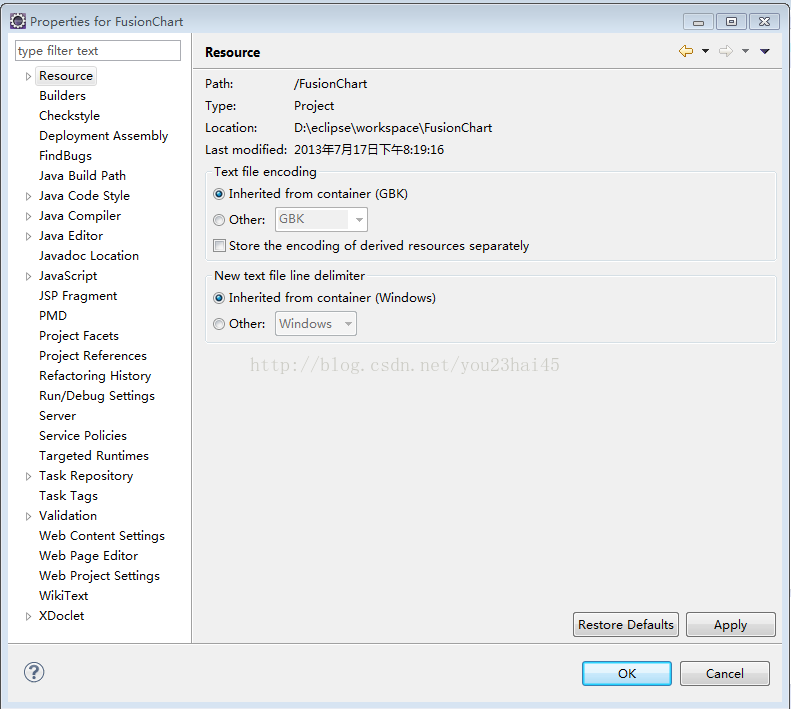791x709 pixels.
Task: Click the location D:\eclipse\workspace\FusionChart text
Action: 393,128
